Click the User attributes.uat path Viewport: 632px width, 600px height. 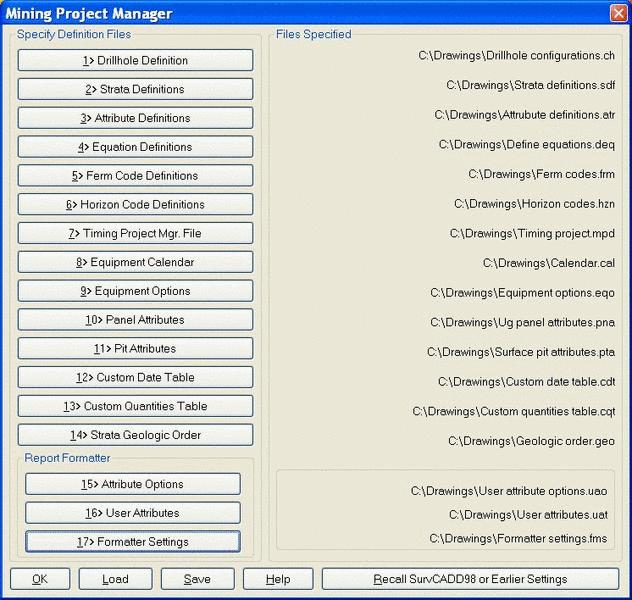[x=528, y=515]
